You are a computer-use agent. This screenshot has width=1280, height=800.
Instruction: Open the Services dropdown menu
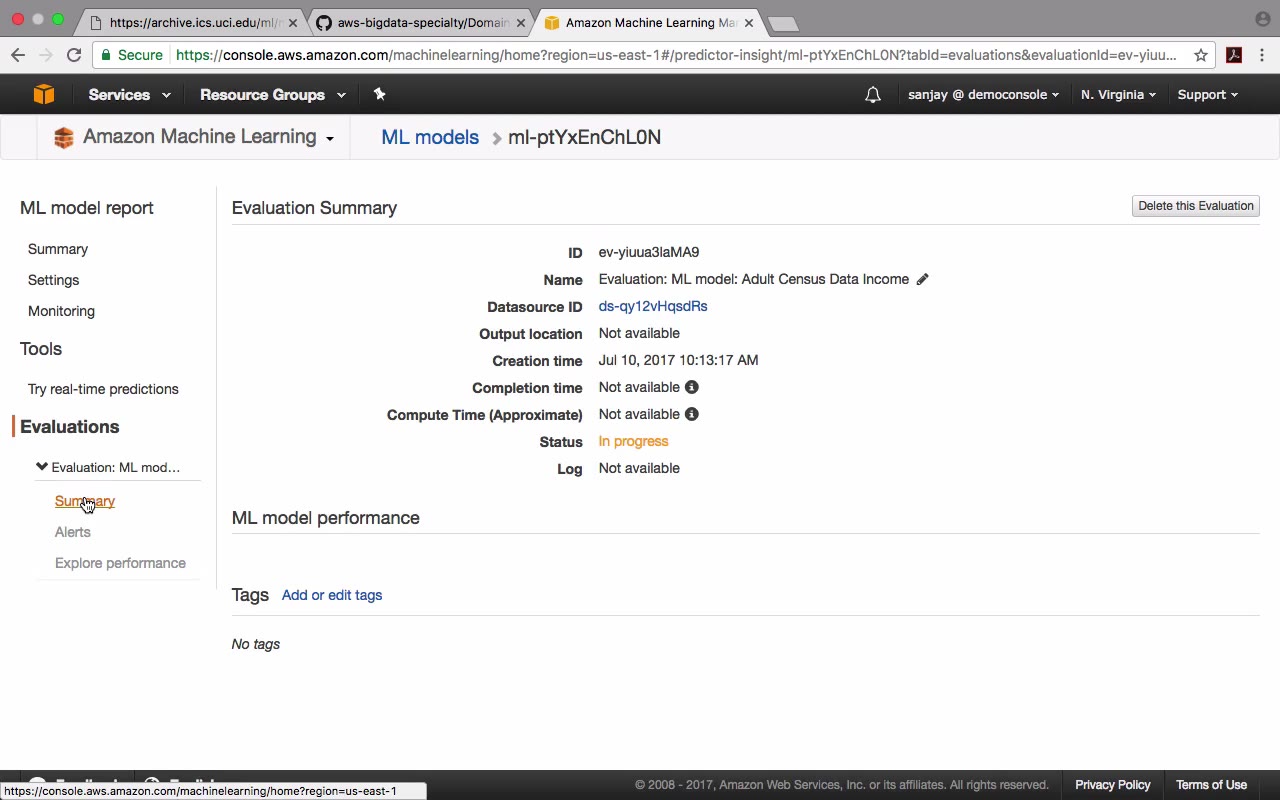point(129,95)
